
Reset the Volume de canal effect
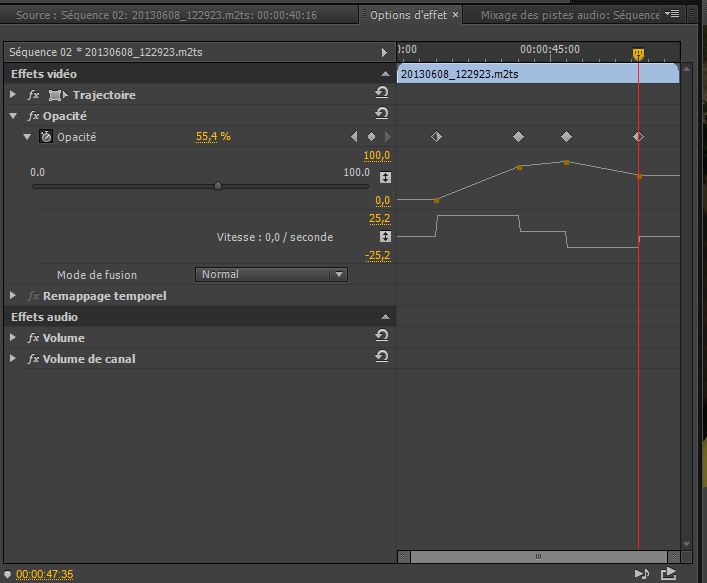(381, 357)
